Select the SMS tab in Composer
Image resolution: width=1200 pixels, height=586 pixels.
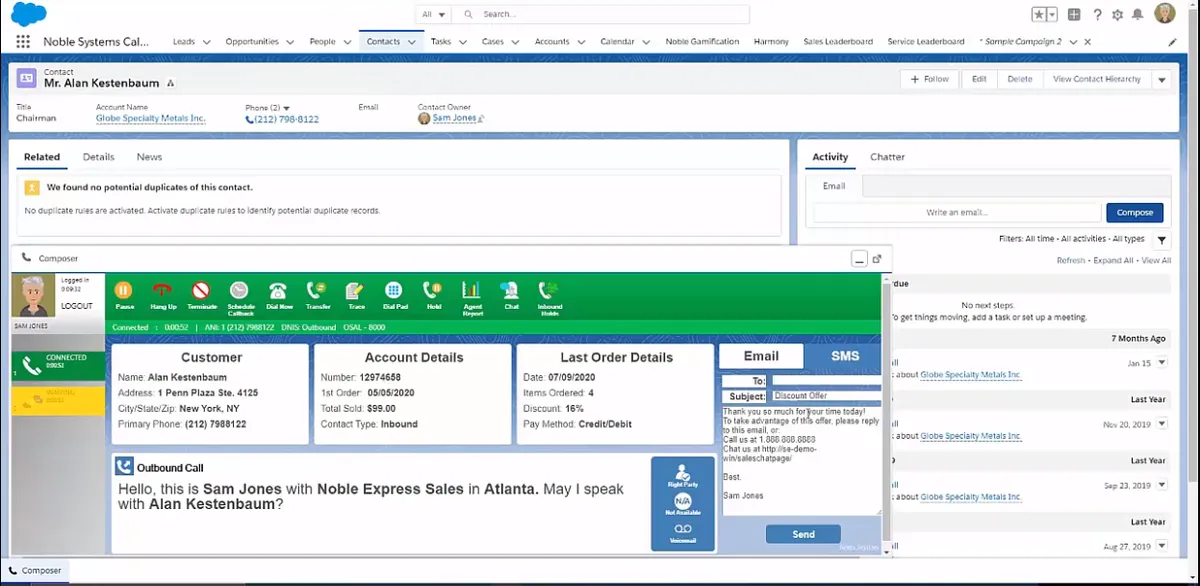coord(845,357)
